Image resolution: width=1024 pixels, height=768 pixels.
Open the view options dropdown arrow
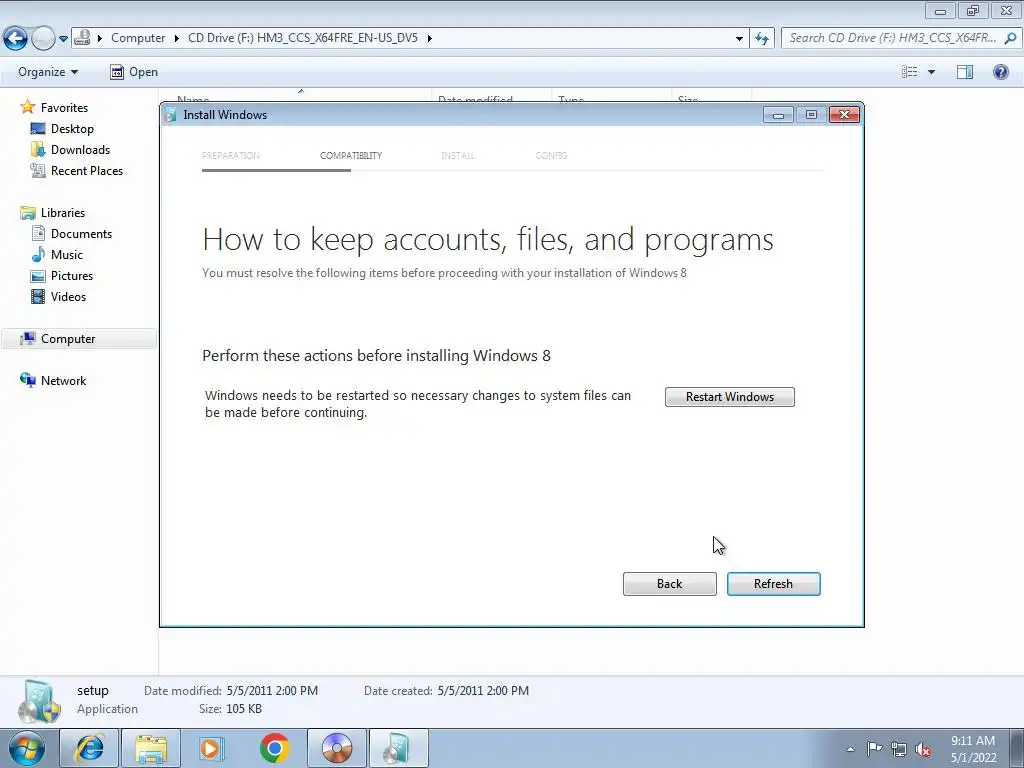(x=931, y=72)
